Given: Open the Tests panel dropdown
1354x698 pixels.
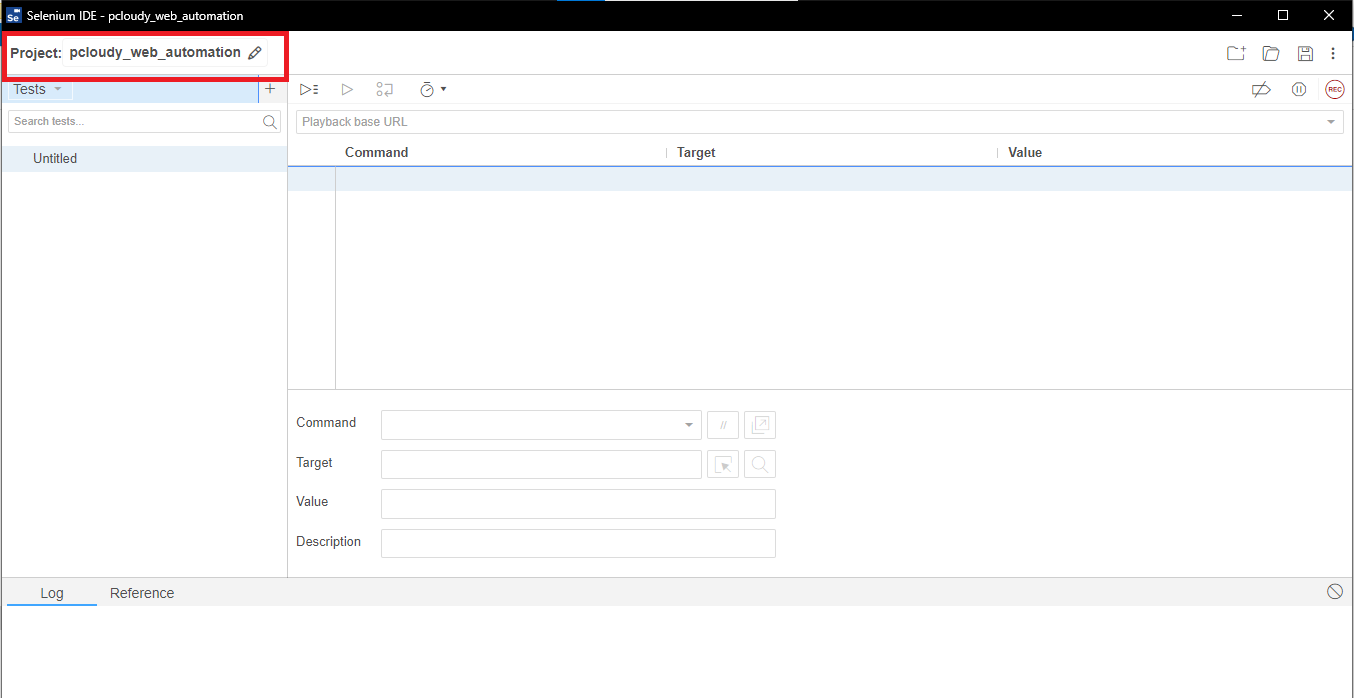Looking at the screenshot, I should (x=37, y=89).
